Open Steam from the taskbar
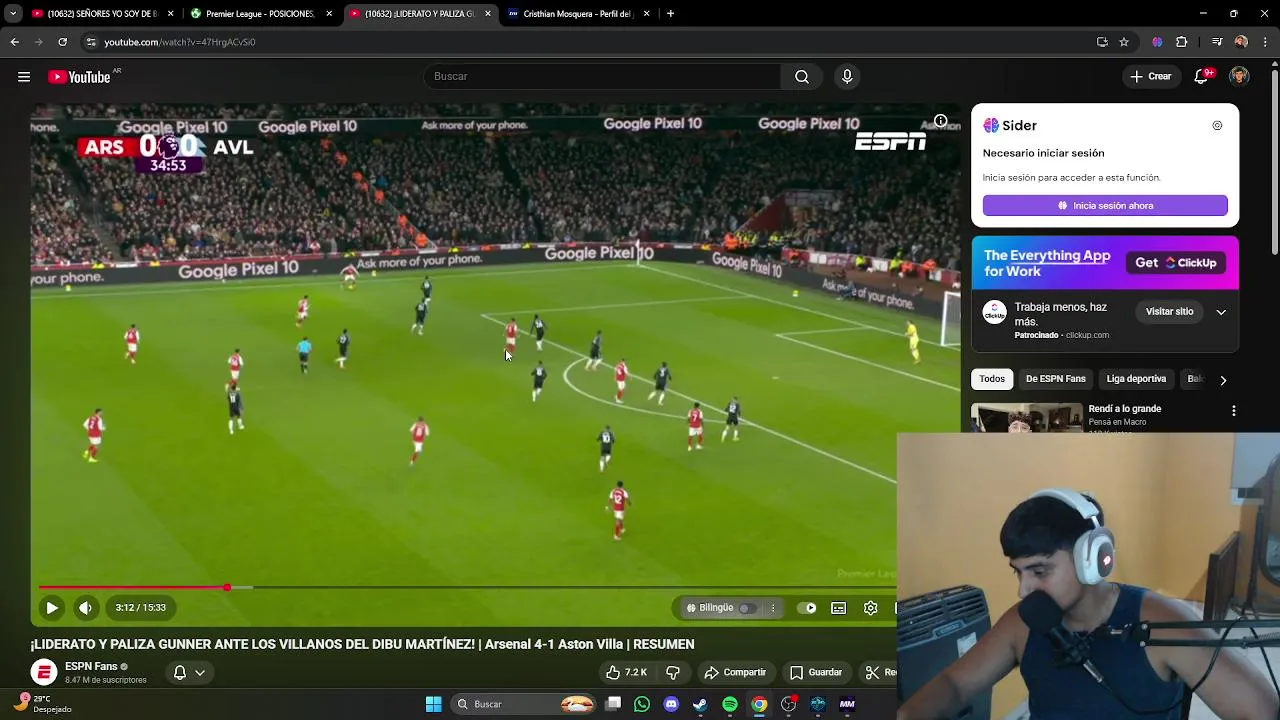 (700, 704)
